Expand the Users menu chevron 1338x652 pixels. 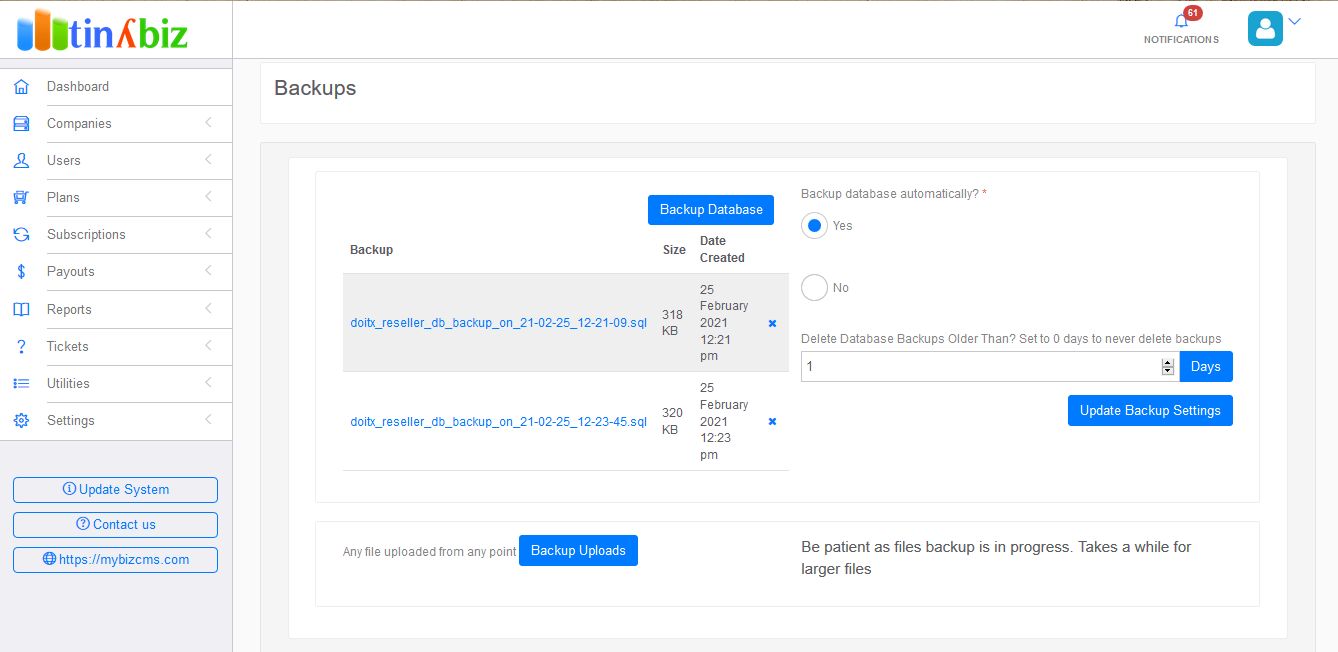click(208, 160)
